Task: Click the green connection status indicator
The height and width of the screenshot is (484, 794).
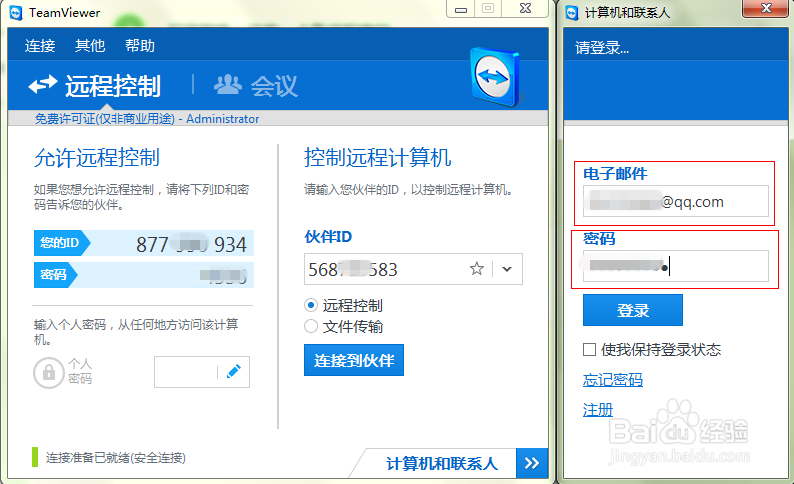Action: coord(35,457)
